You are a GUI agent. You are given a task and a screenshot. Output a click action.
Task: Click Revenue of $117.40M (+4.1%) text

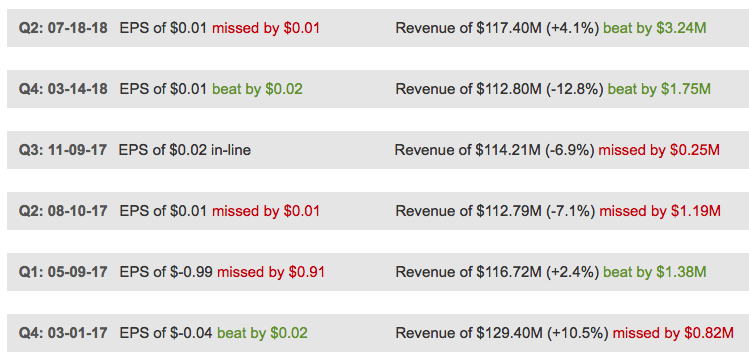497,28
